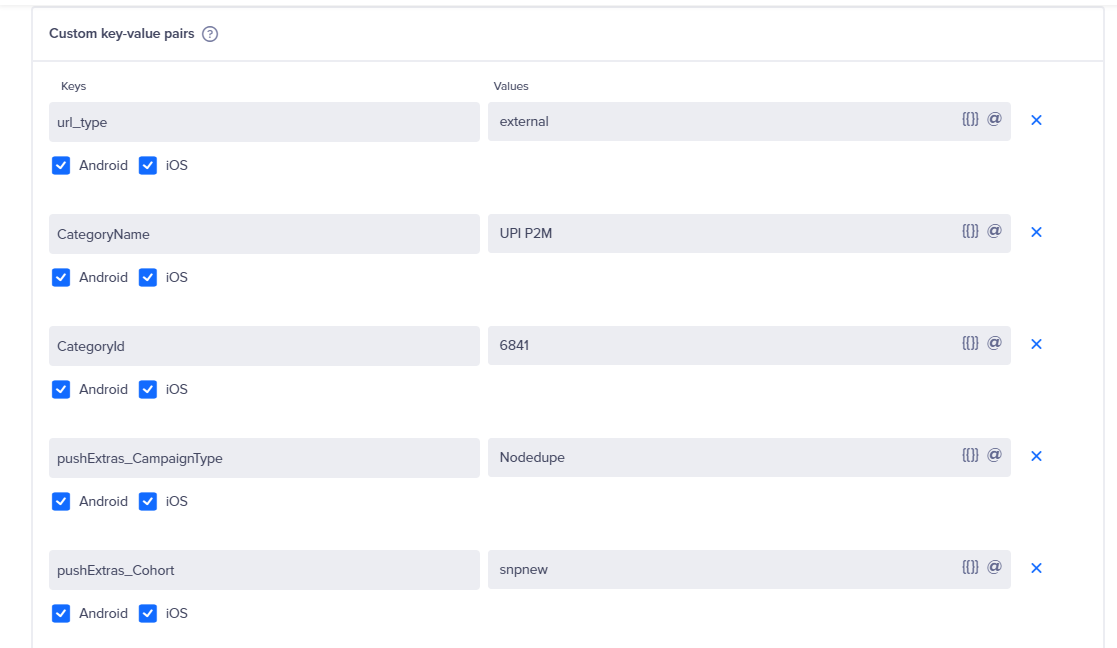Edit the url_type key field
Screen dimensions: 1117x648
(264, 122)
